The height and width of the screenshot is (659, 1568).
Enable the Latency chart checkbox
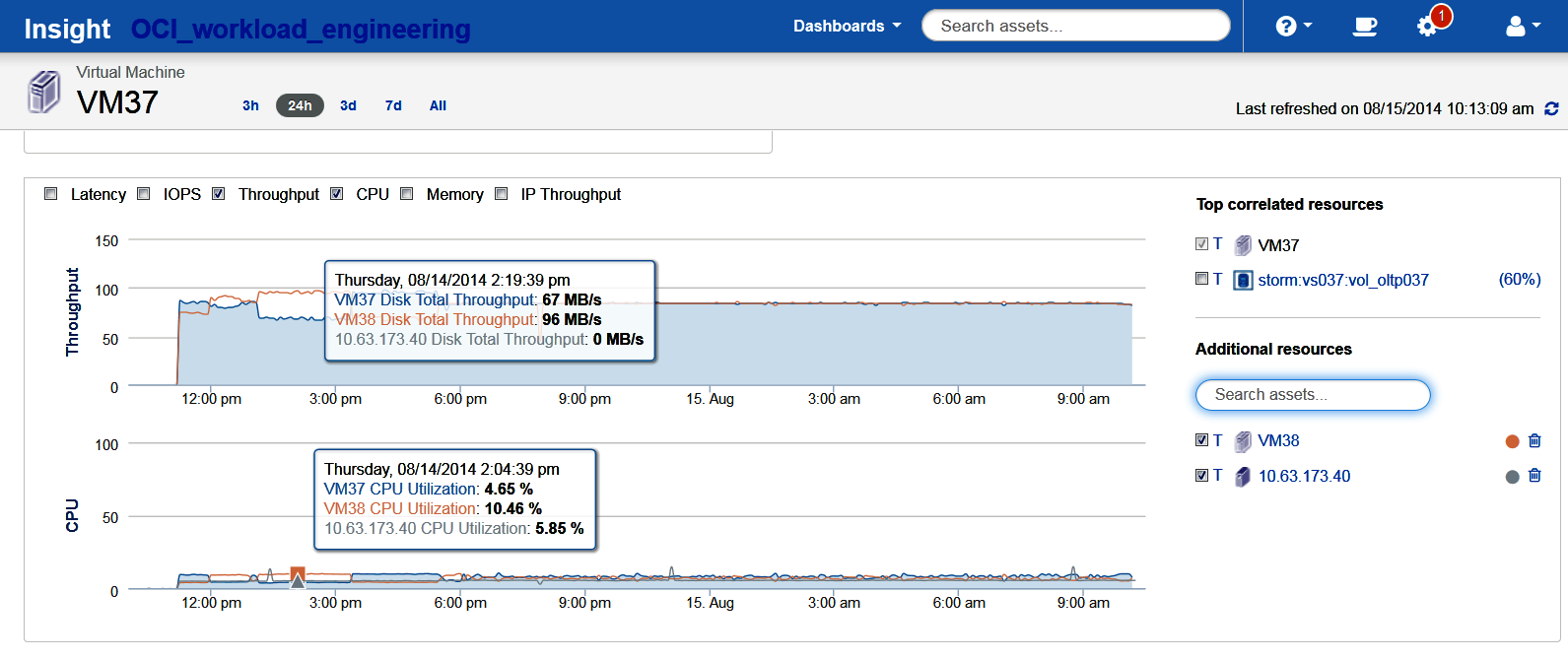pyautogui.click(x=51, y=194)
